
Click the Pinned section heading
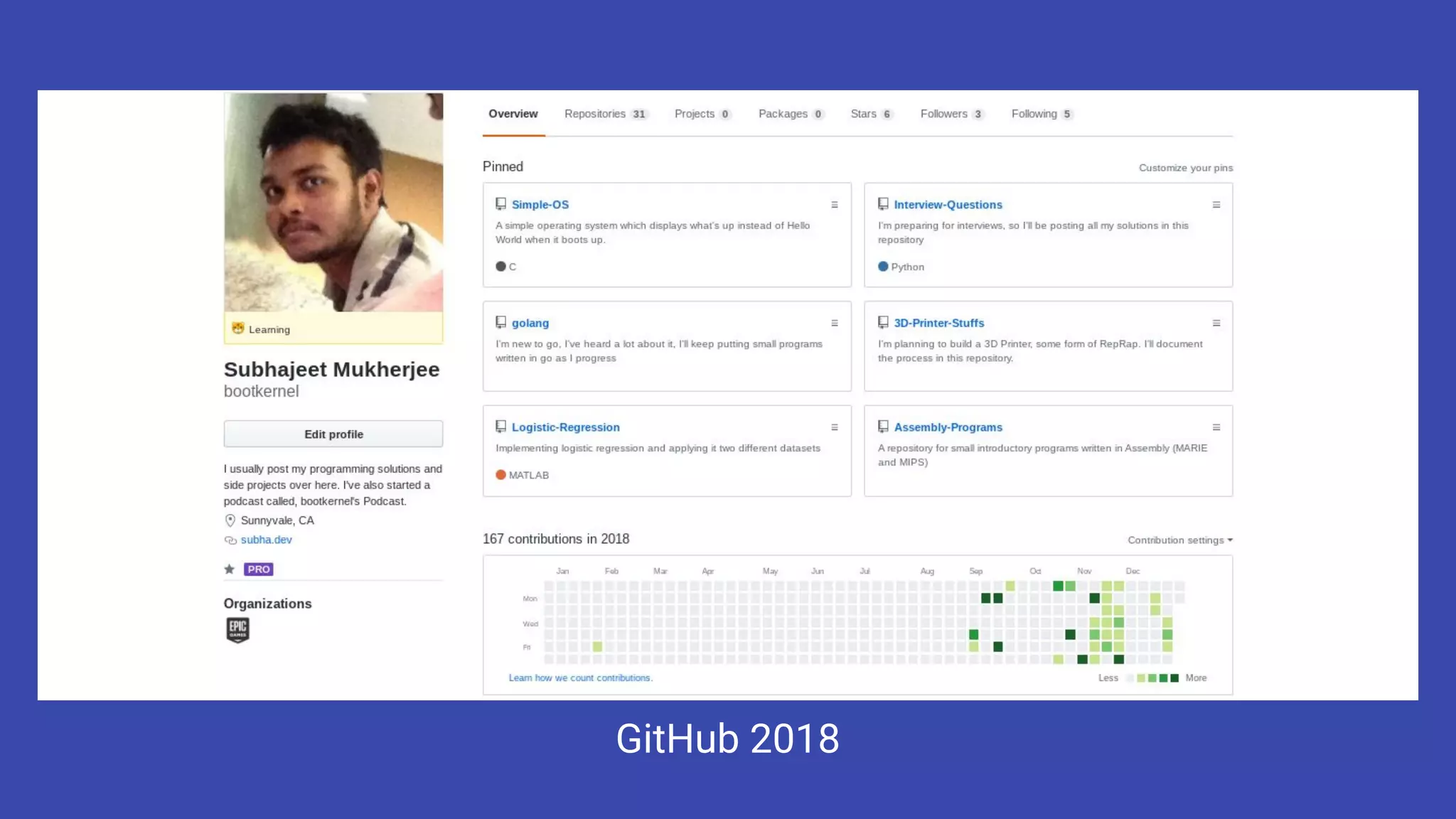coord(503,166)
